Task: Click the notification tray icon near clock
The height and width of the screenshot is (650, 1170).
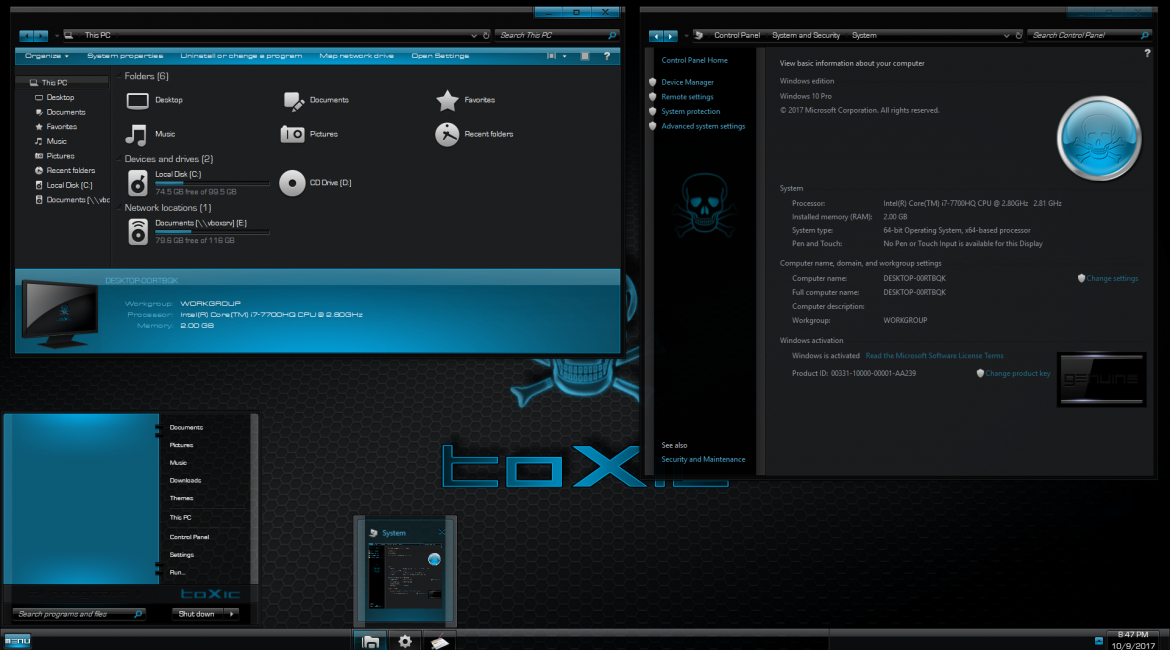Action: [x=1098, y=640]
